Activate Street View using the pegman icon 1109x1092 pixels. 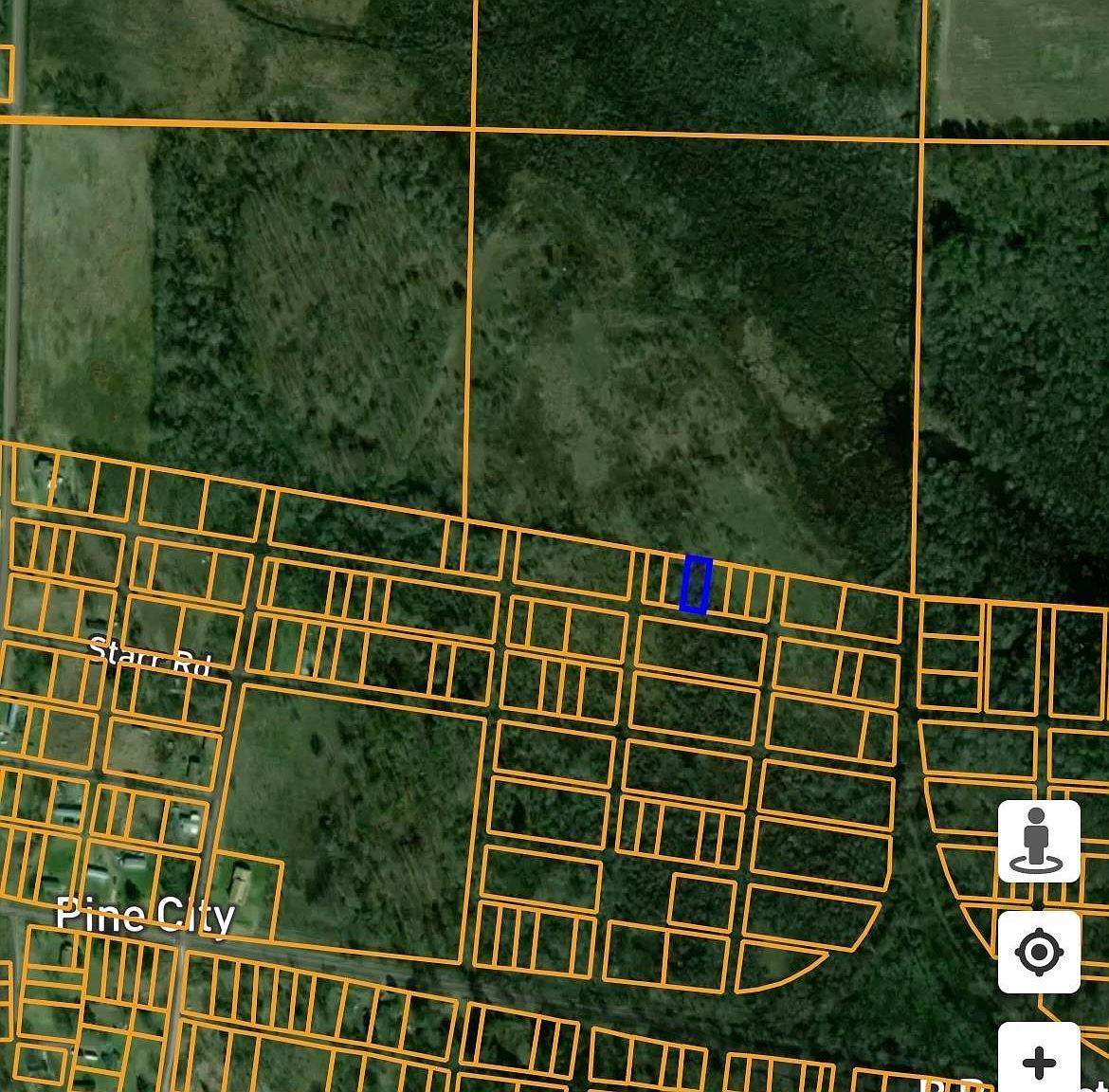click(x=1040, y=843)
